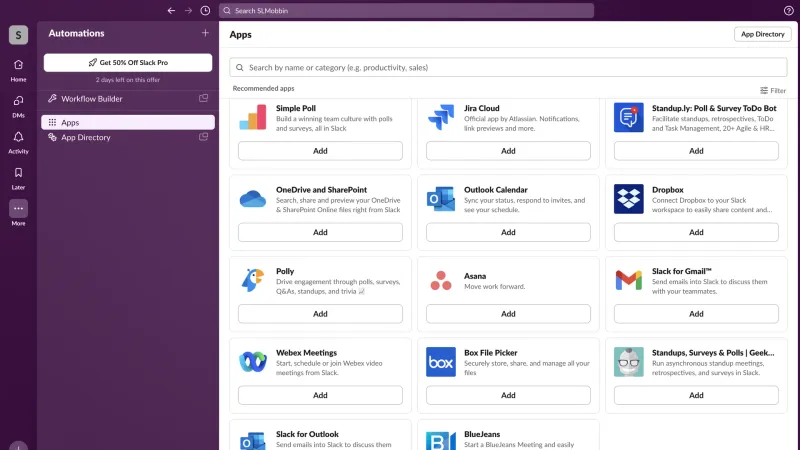Click the Slack for Gmail icon

[x=629, y=280]
